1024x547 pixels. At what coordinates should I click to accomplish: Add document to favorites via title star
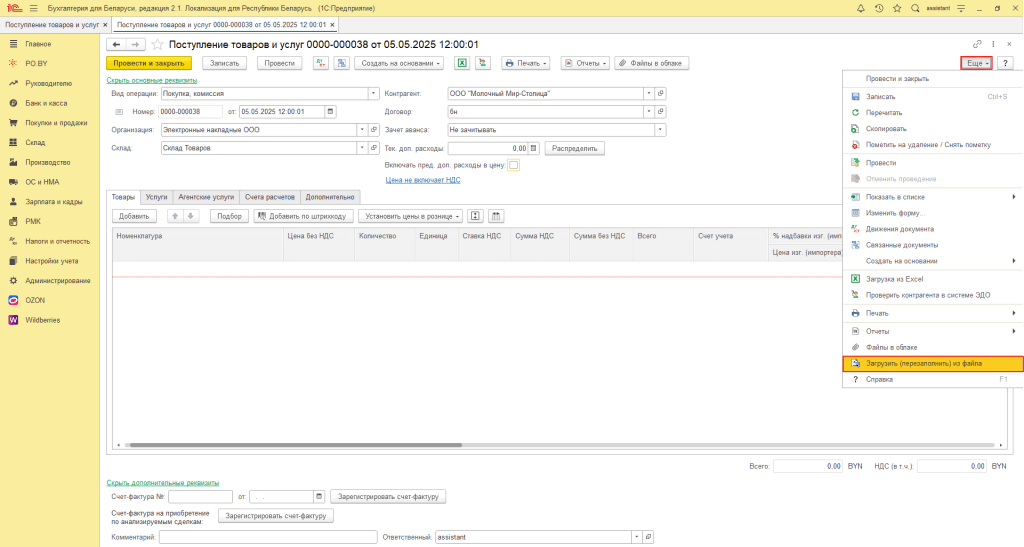pyautogui.click(x=157, y=44)
